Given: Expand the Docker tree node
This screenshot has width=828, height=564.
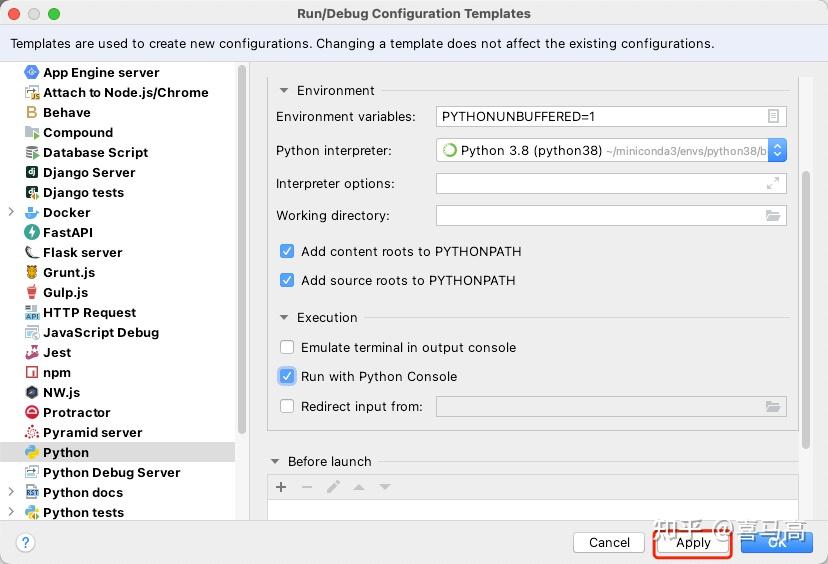Looking at the screenshot, I should (11, 212).
